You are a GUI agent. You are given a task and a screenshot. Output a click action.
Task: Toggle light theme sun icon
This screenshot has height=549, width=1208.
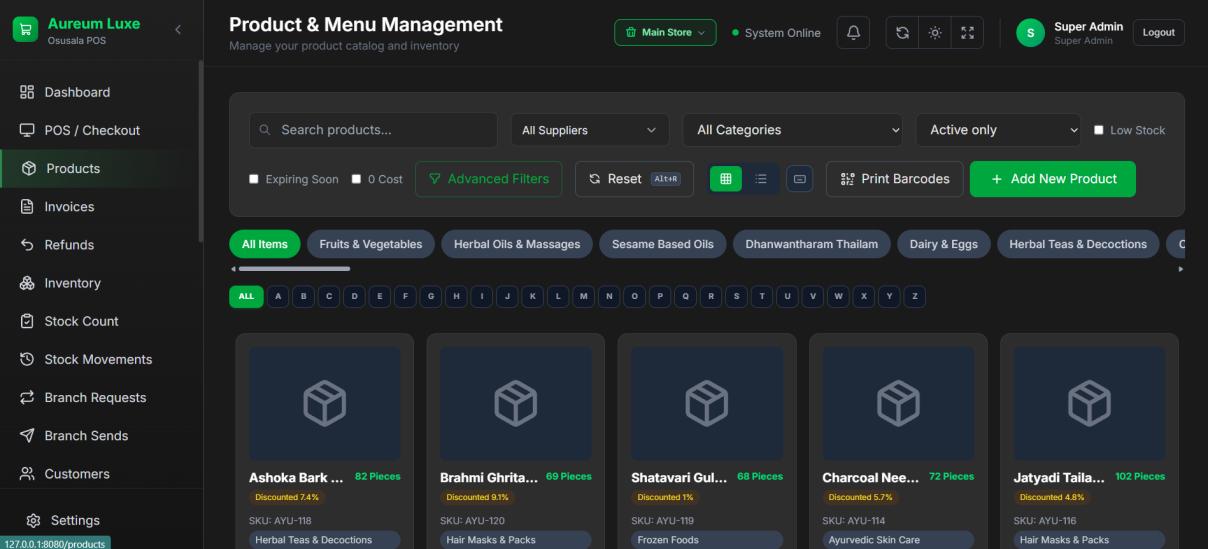tap(935, 32)
